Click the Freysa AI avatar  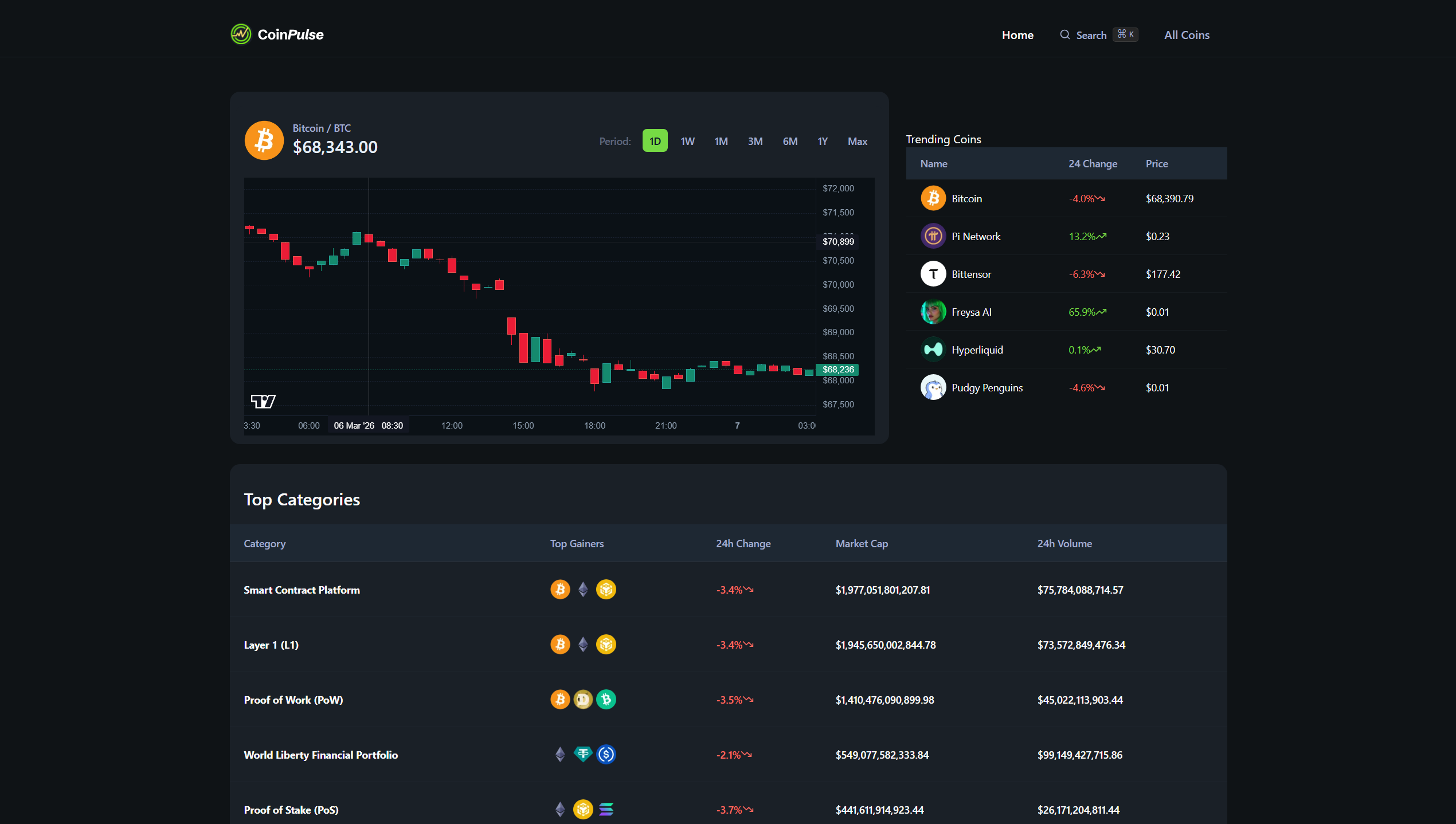(x=933, y=311)
